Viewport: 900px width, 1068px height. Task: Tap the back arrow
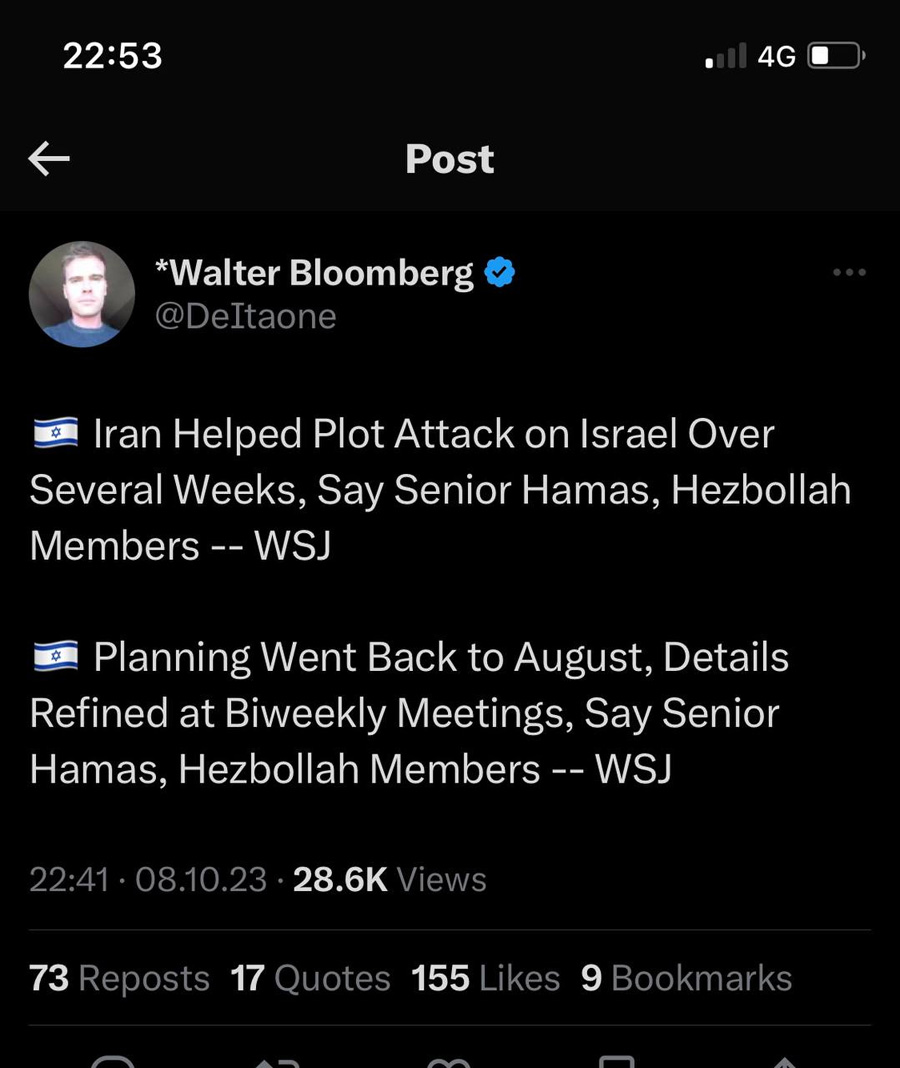(x=48, y=158)
